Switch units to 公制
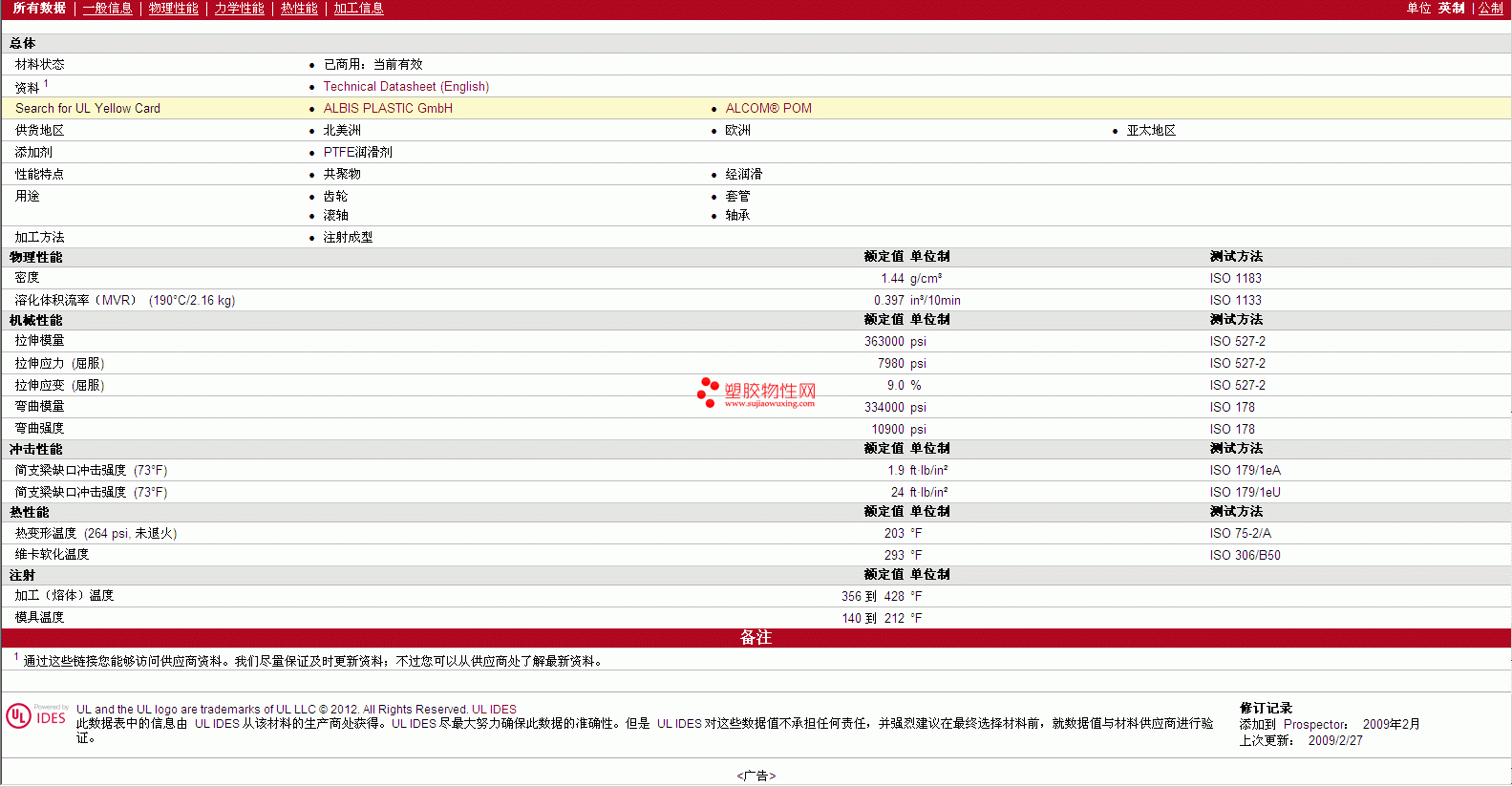Screen dimensions: 1512x787 click(1491, 8)
